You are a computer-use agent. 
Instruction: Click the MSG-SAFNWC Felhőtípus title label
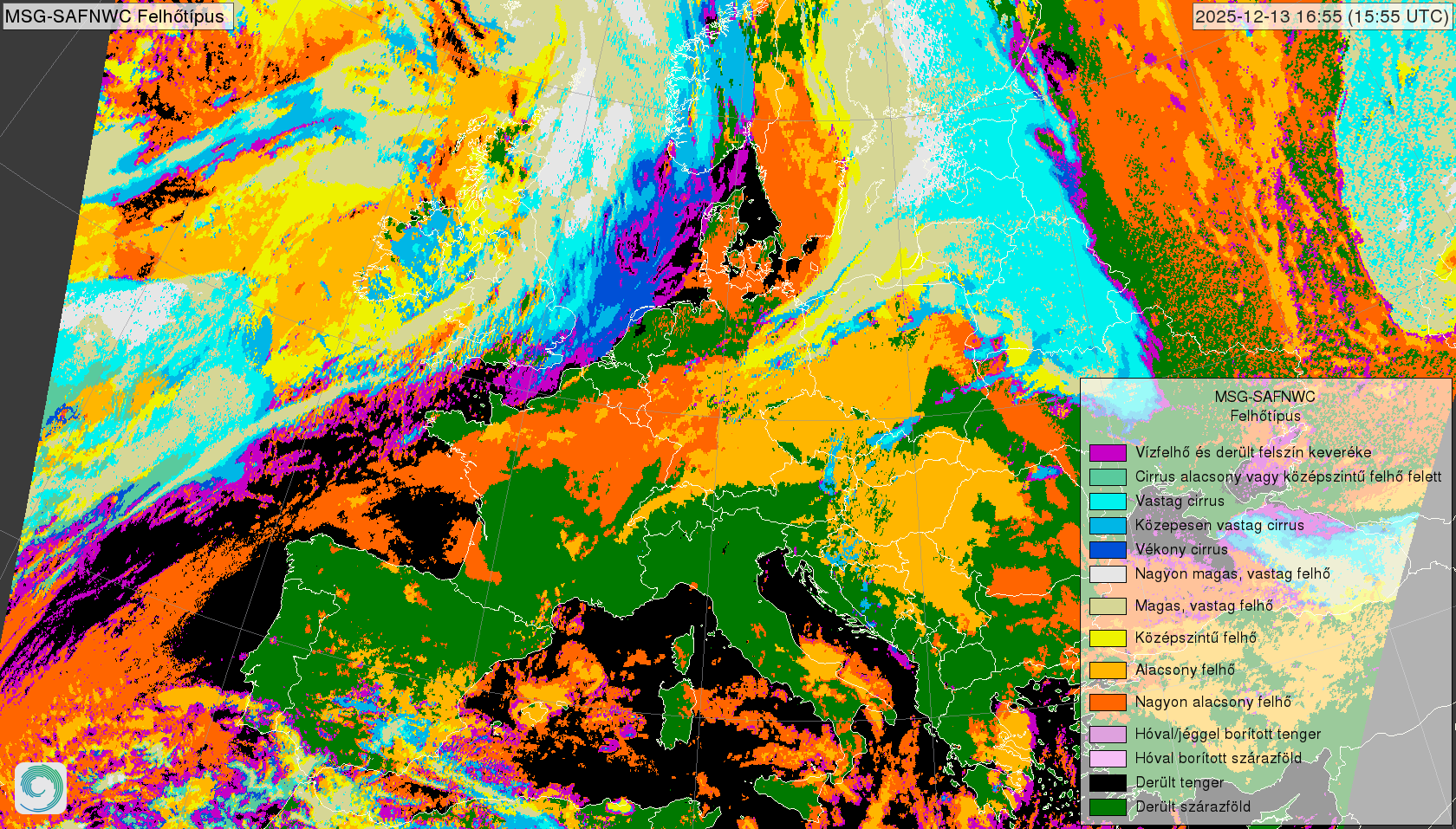116,16
